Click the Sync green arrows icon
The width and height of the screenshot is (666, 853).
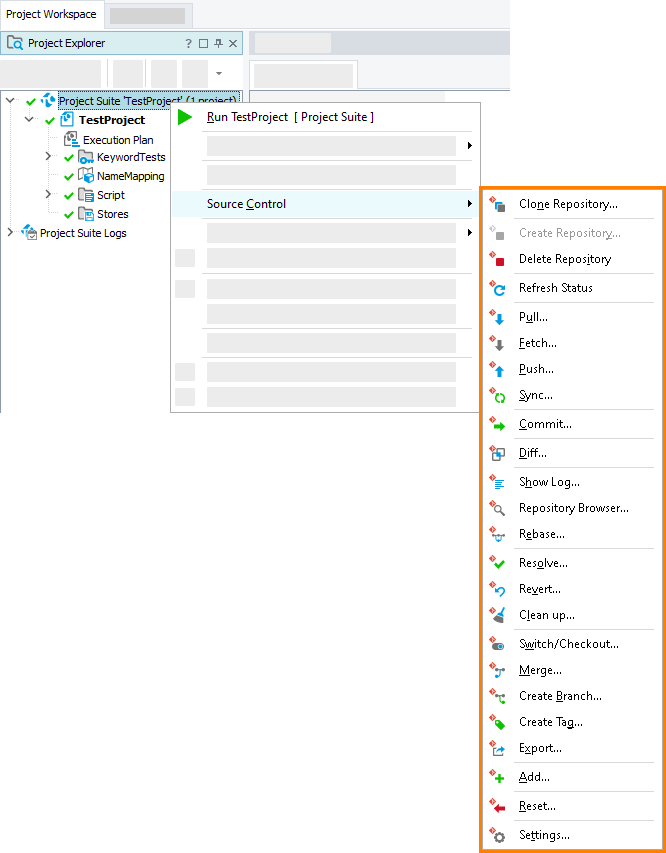click(497, 395)
